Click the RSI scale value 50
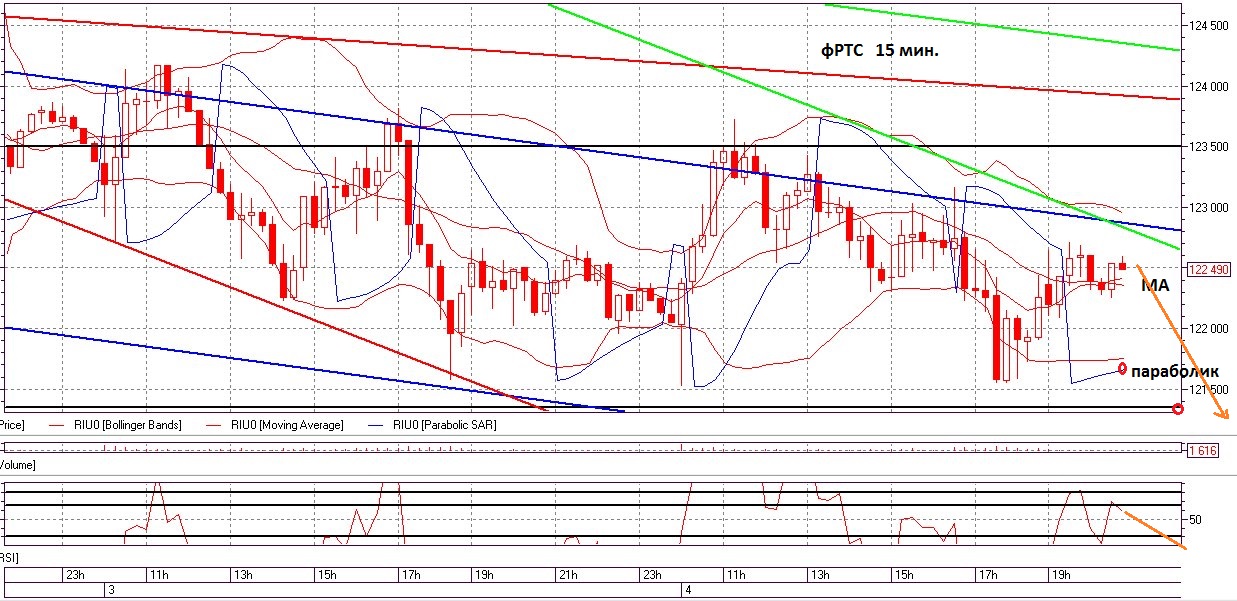This screenshot has height=601, width=1237. click(x=1196, y=520)
